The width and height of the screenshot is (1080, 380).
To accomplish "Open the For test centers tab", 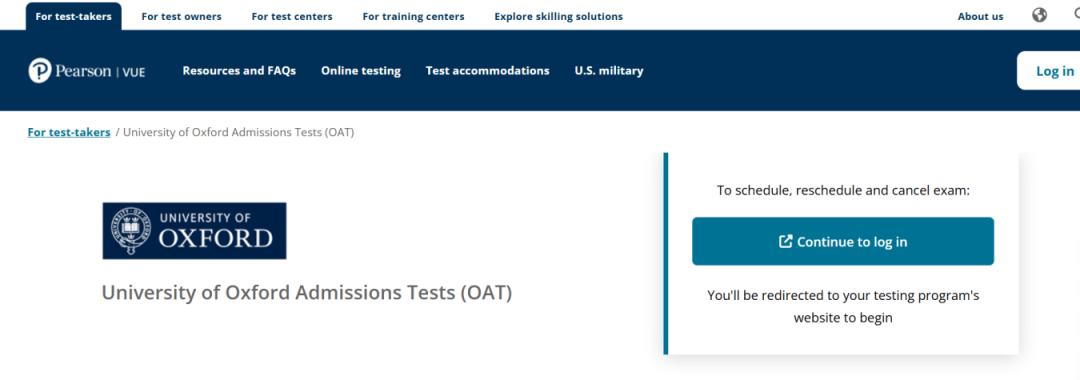I will 292,17.
